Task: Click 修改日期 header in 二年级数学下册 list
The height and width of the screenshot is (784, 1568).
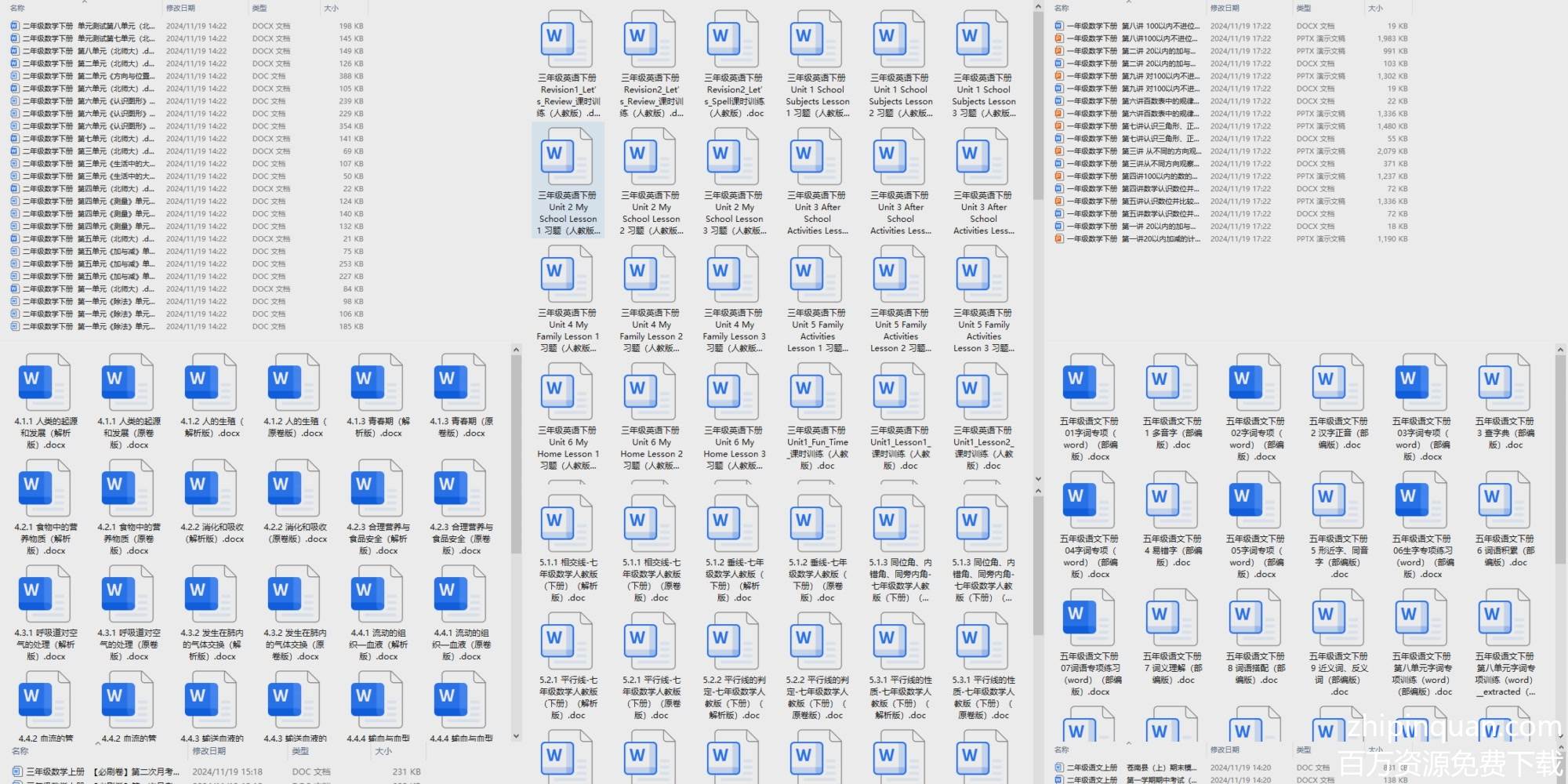Action: point(180,8)
